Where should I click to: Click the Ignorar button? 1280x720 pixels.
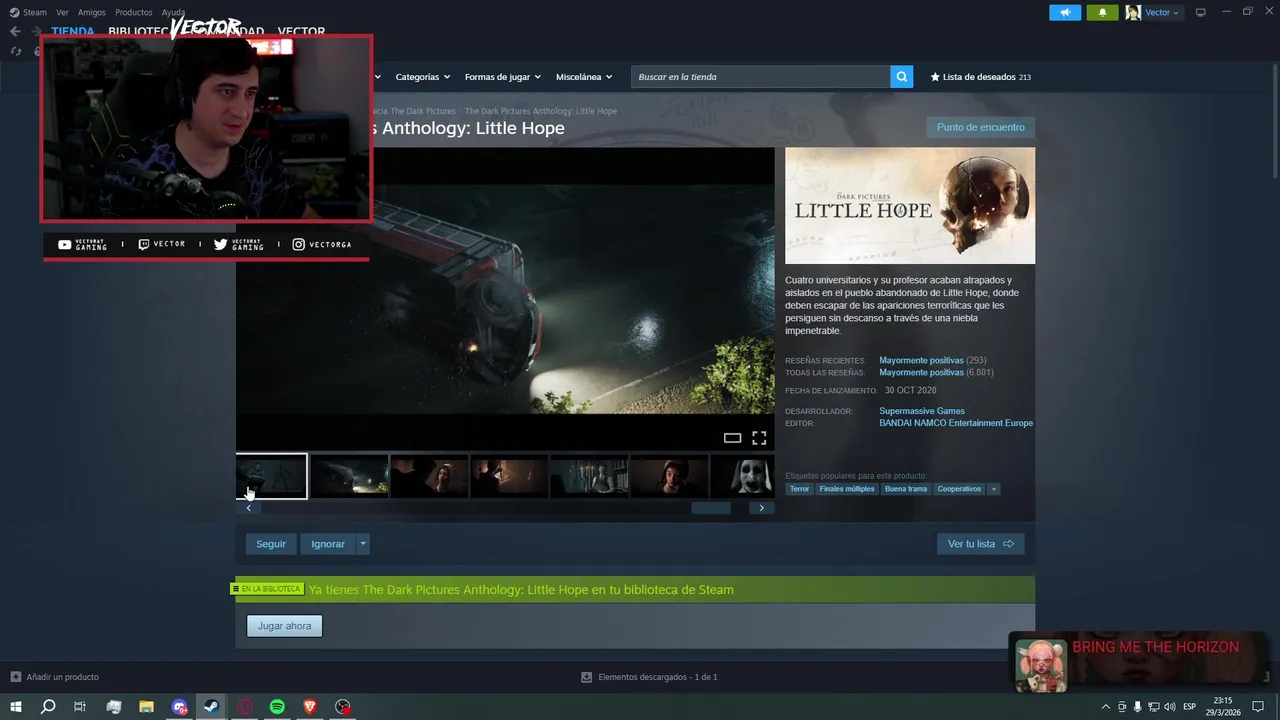pos(328,544)
